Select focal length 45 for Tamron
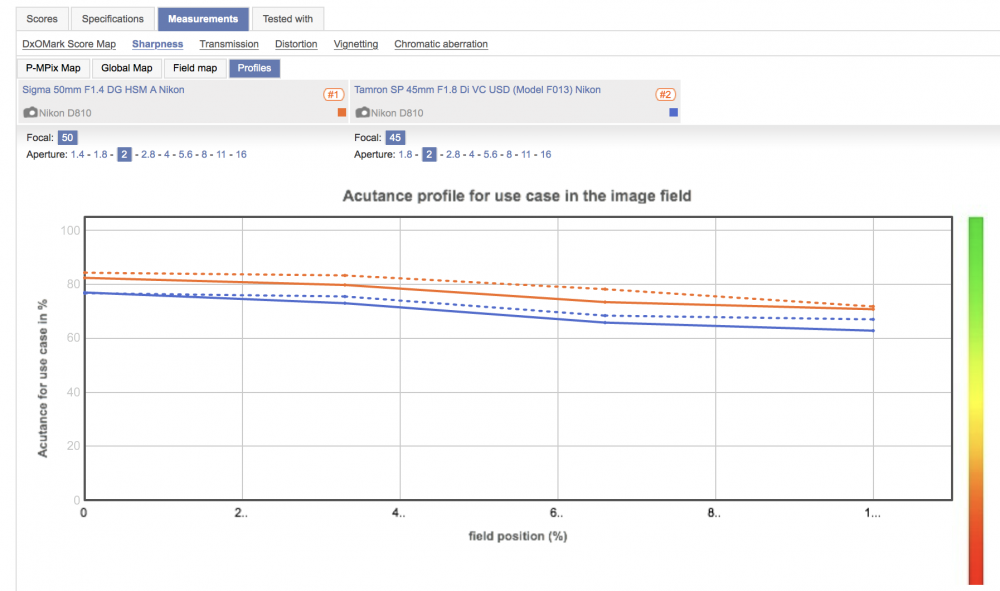1000x591 pixels. point(395,138)
